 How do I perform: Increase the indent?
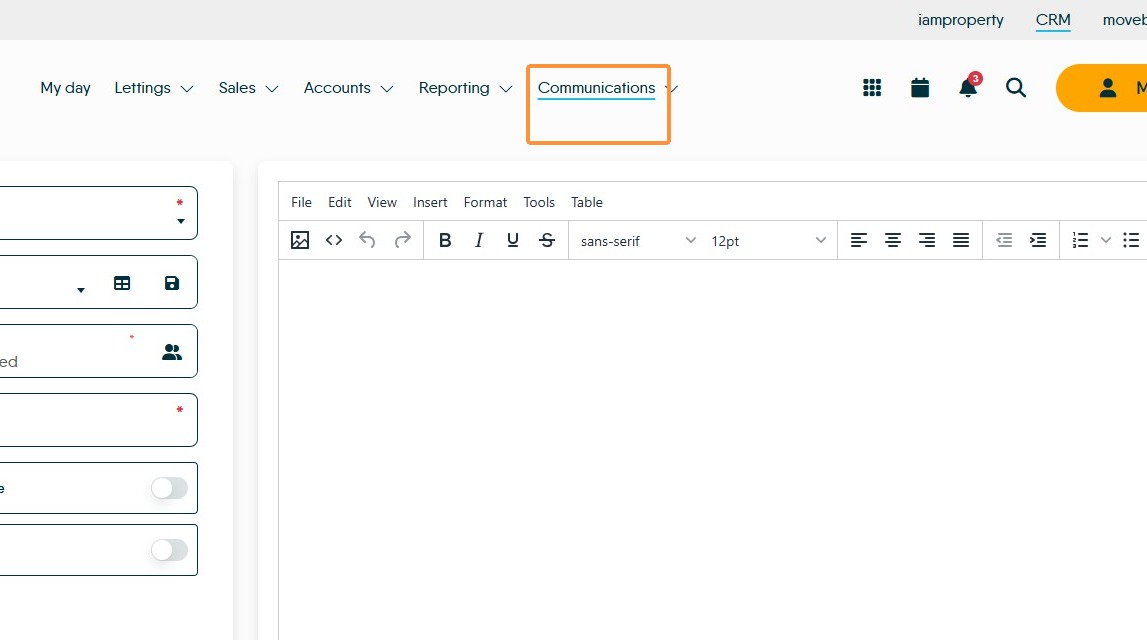click(1038, 240)
